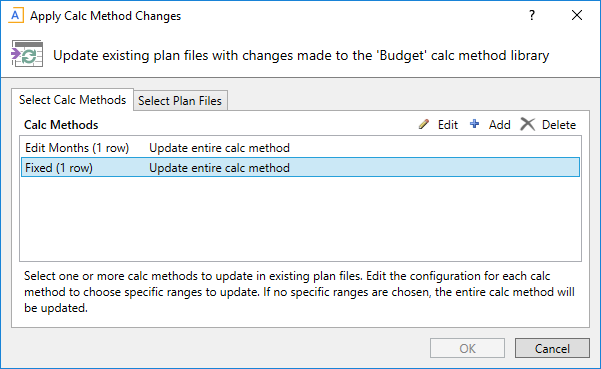Click the blue plus Add icon
This screenshot has width=601, height=369.
click(474, 124)
